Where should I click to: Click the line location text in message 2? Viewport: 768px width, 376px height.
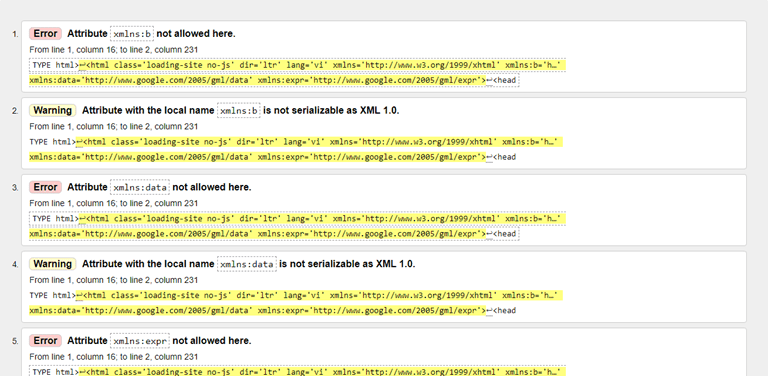pyautogui.click(x=114, y=127)
